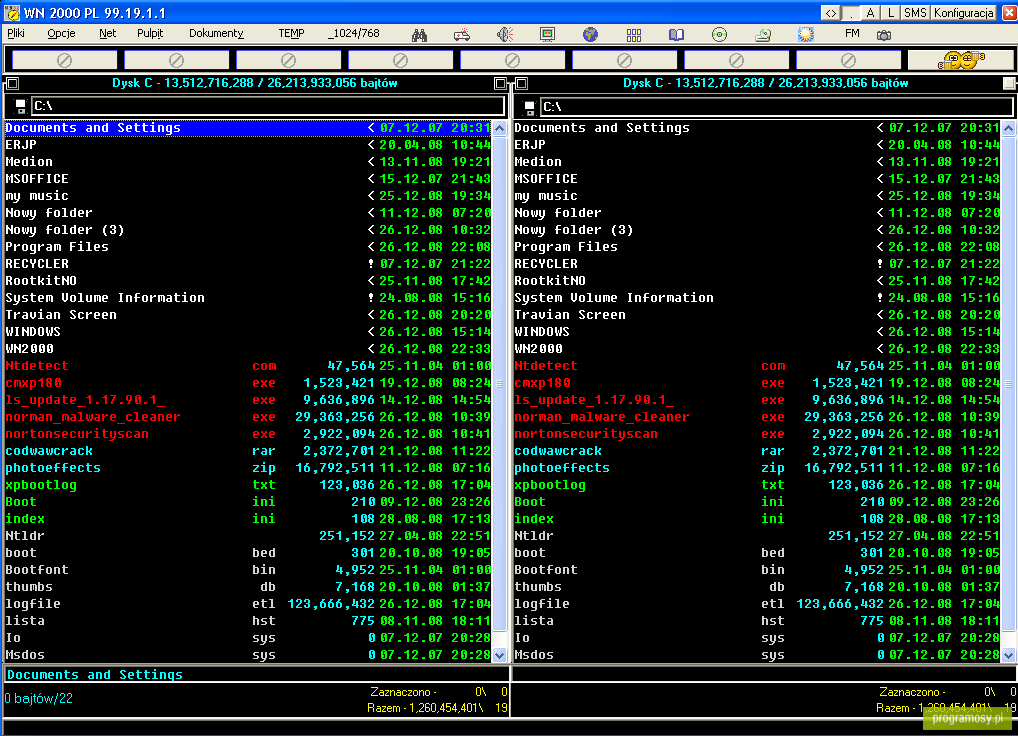
Task: Select photoeffects zip in left panel
Action: tap(248, 467)
